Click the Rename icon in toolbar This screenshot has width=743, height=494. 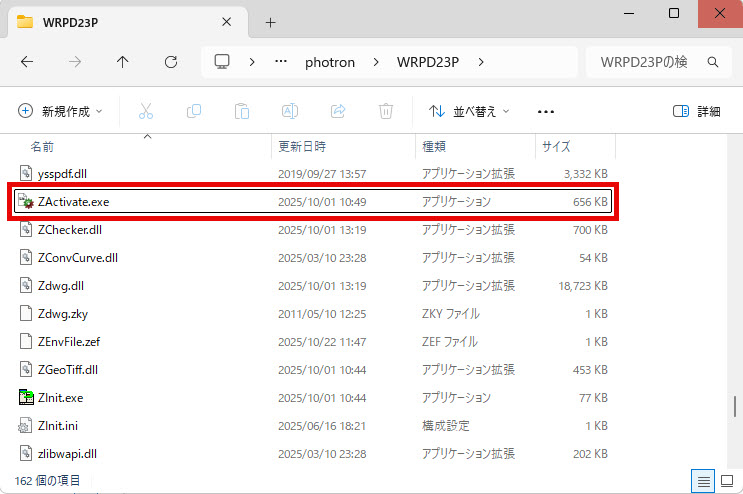pos(290,111)
